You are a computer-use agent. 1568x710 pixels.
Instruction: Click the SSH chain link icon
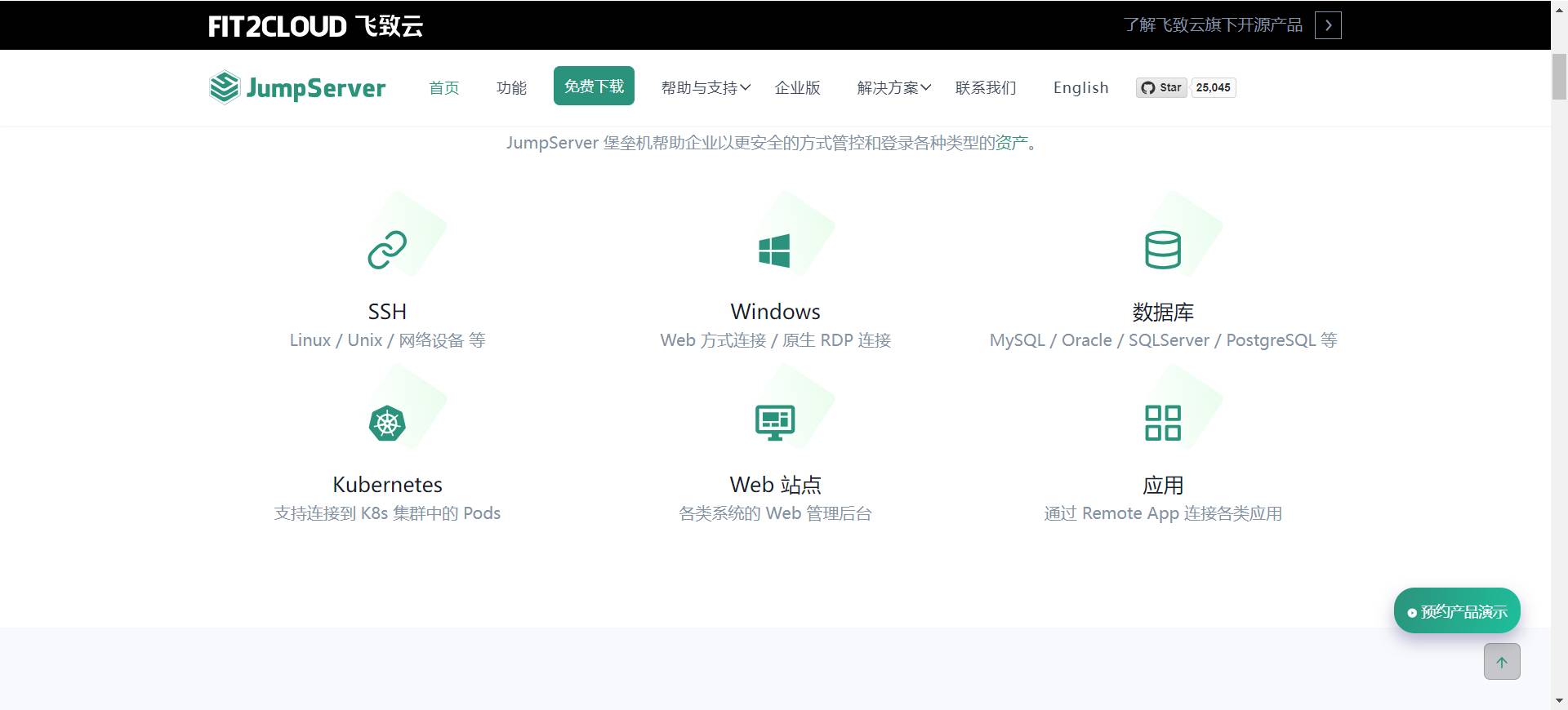click(387, 250)
